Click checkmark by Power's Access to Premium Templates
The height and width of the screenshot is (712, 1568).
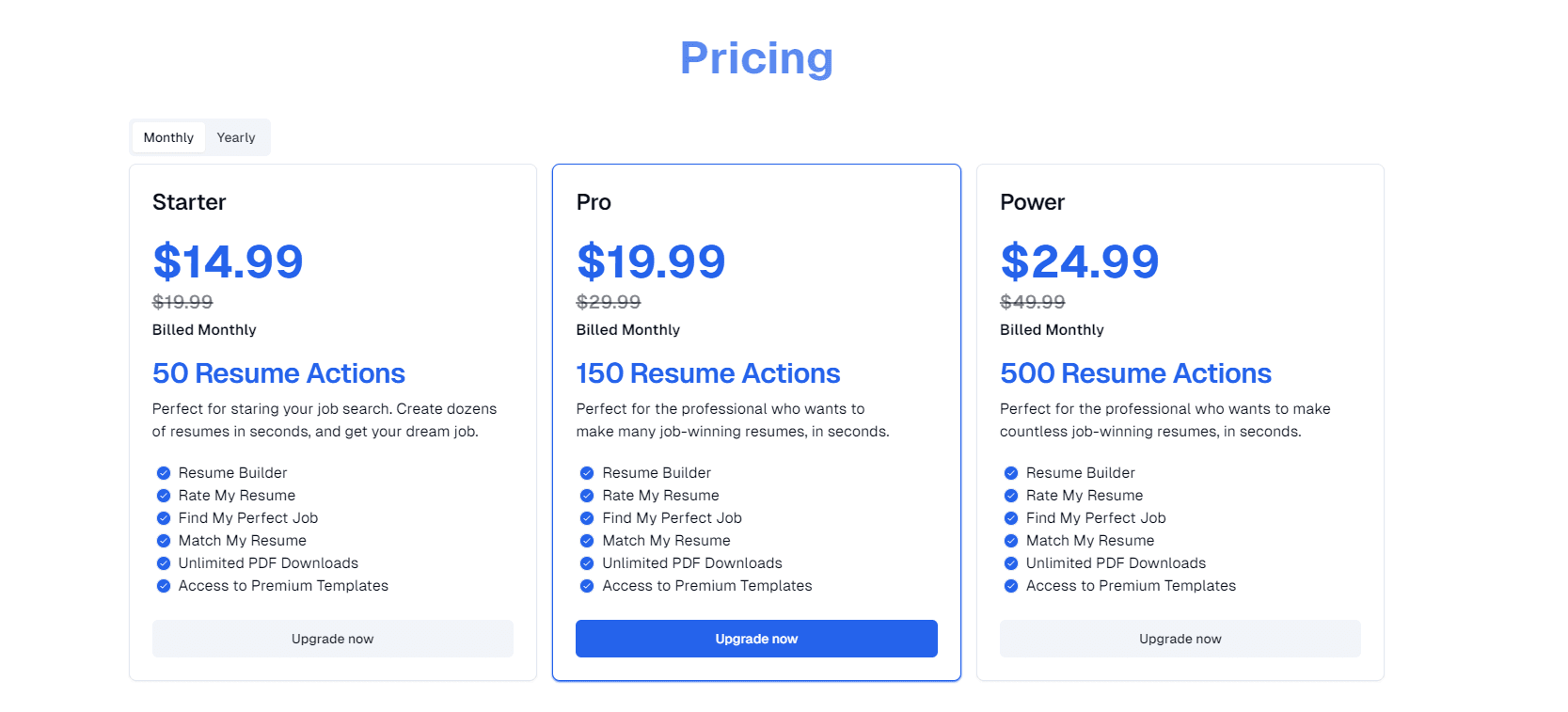(1011, 586)
